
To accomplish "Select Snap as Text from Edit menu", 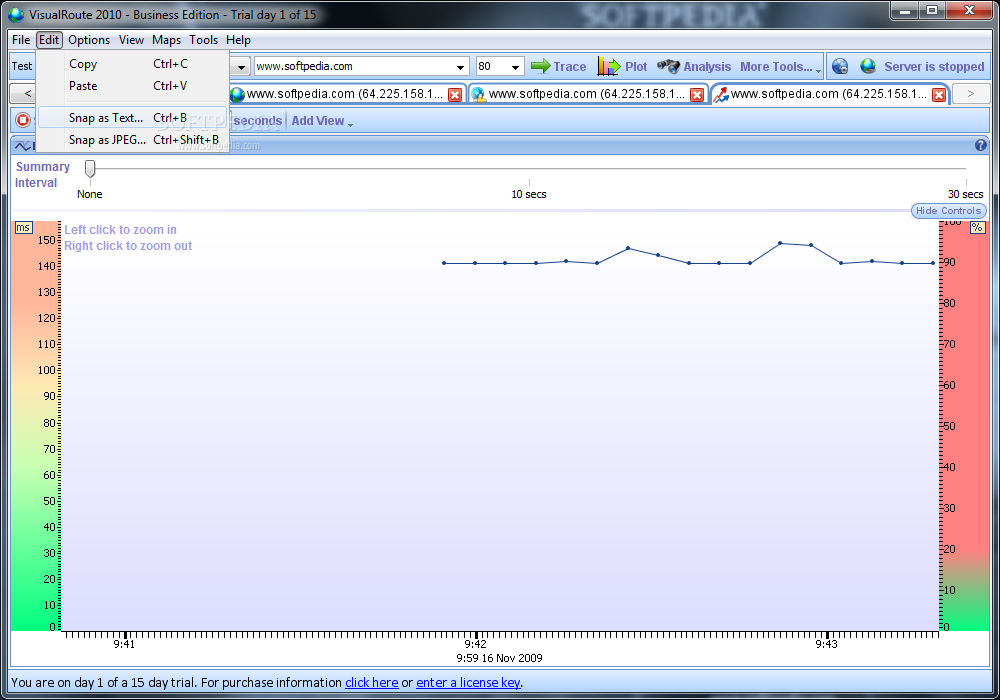I will (x=132, y=117).
